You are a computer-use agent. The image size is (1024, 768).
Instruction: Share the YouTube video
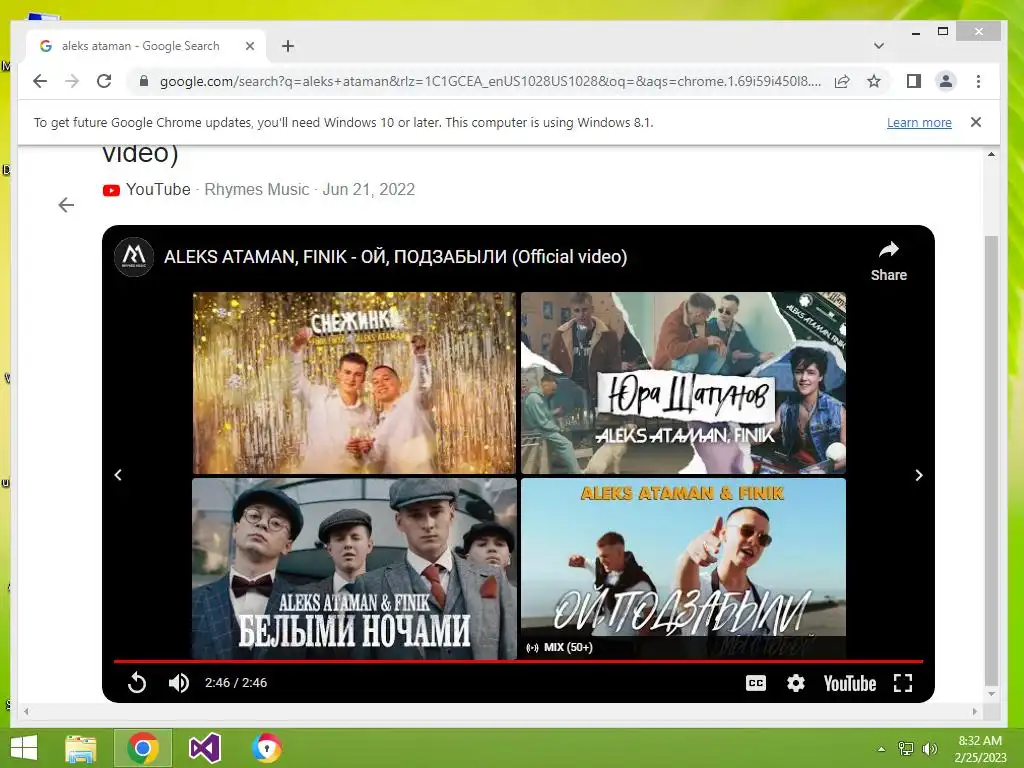888,261
